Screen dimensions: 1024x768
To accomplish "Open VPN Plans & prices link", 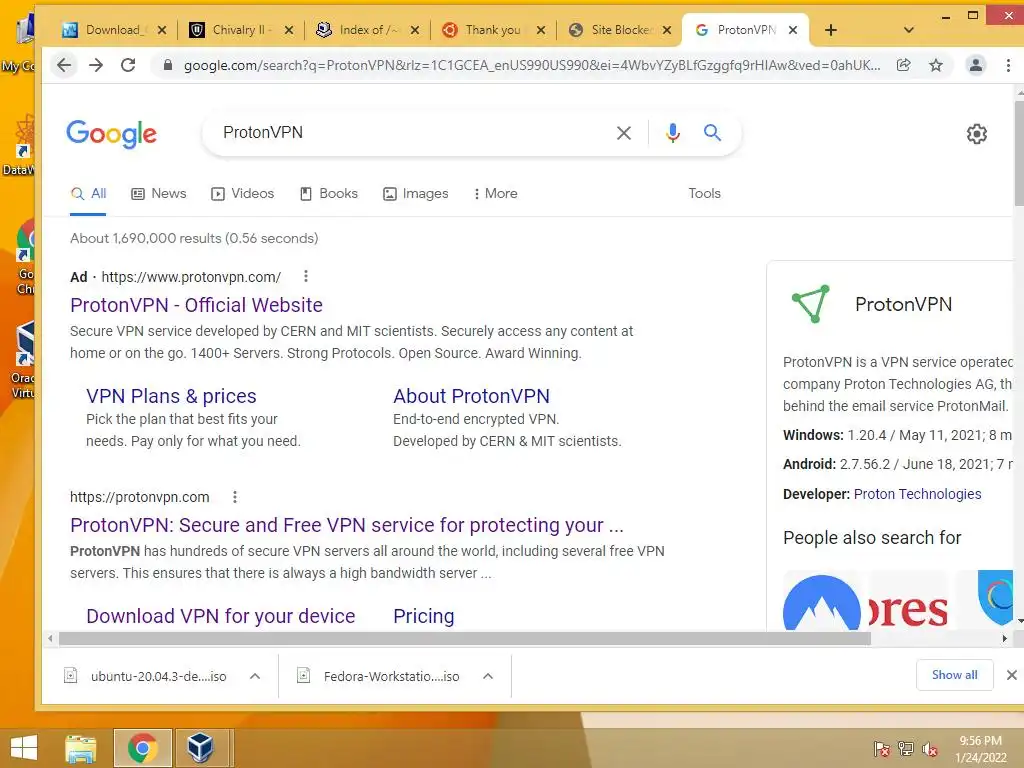I will point(171,396).
